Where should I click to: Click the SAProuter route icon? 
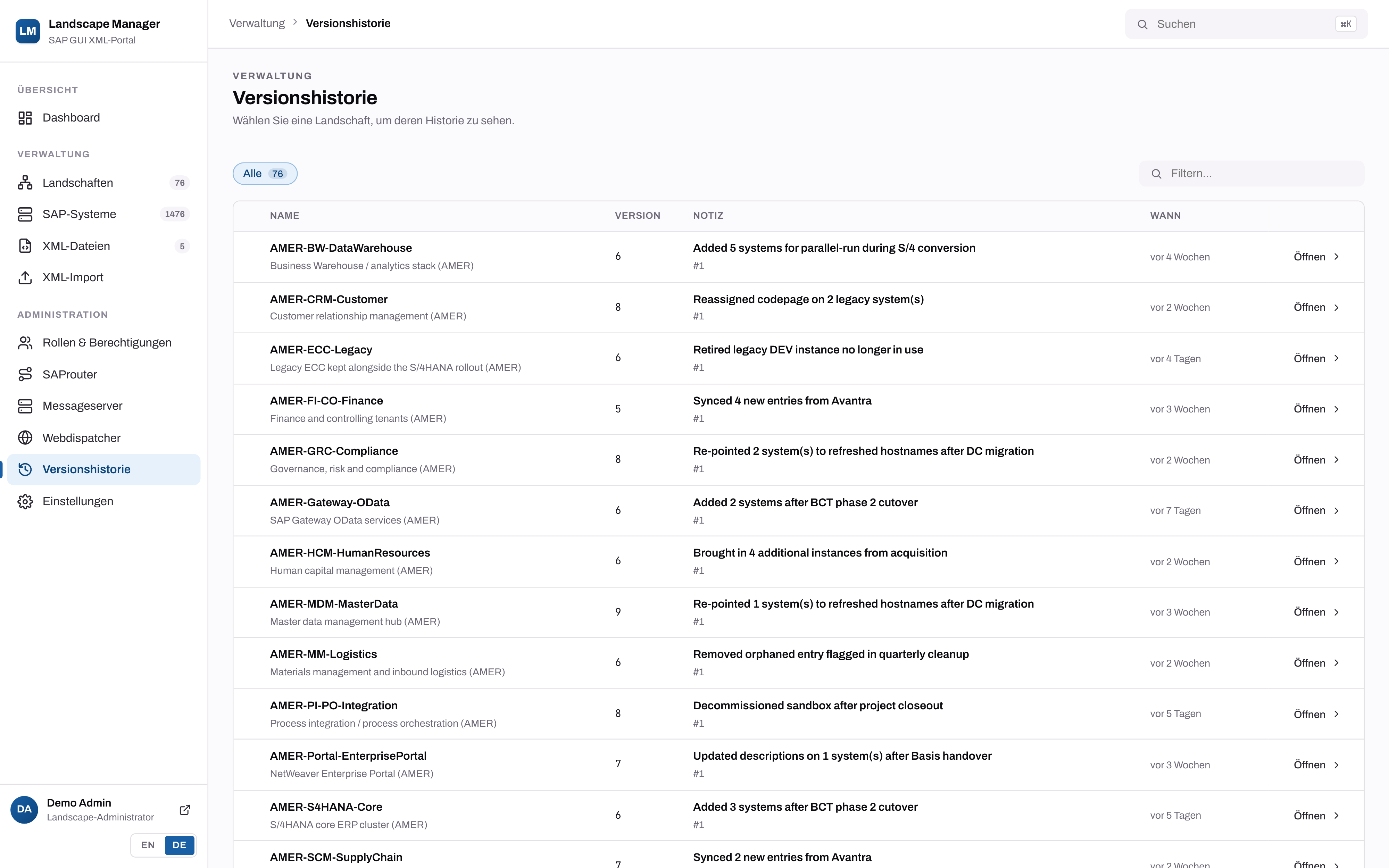pos(25,374)
